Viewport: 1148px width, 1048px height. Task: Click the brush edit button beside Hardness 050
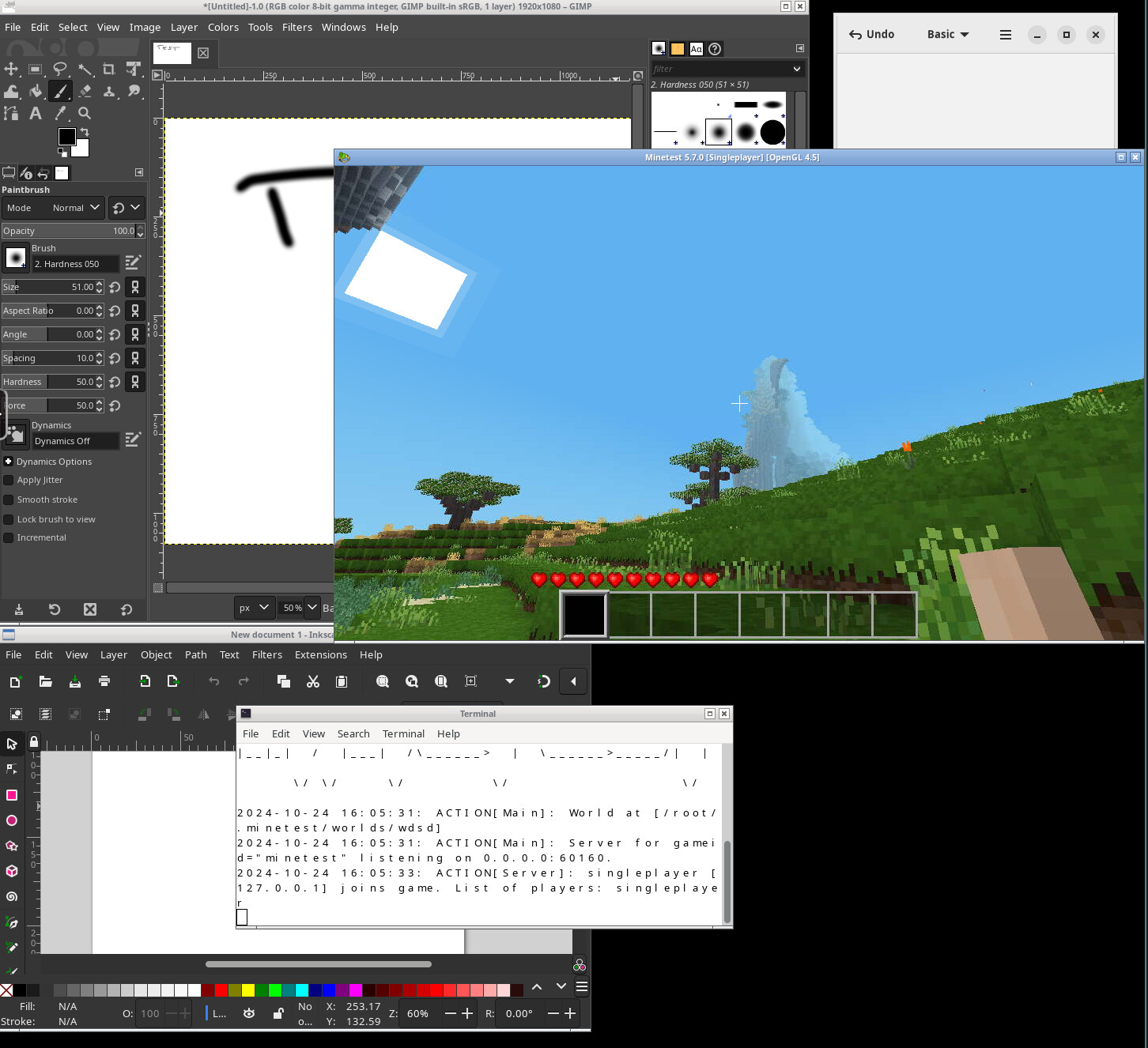coord(133,262)
